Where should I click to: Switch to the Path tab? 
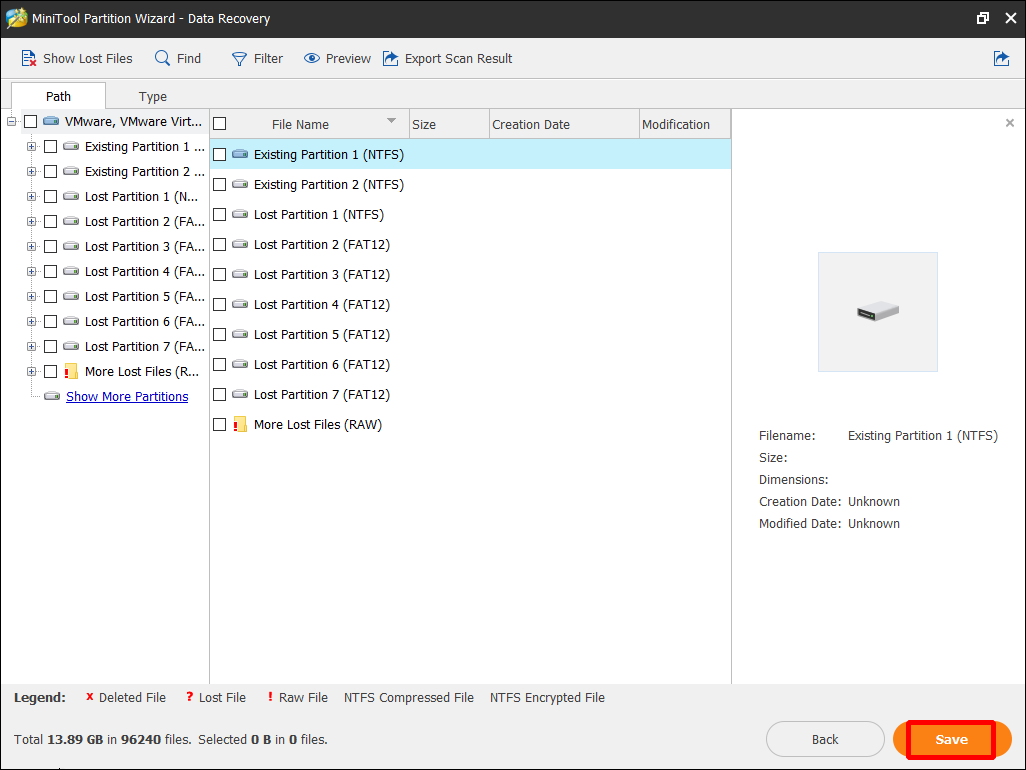tap(58, 96)
